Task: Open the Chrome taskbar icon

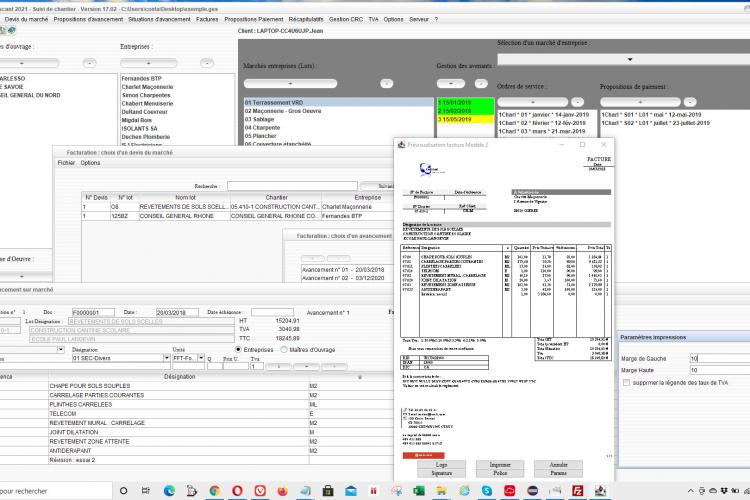Action: pyautogui.click(x=215, y=490)
